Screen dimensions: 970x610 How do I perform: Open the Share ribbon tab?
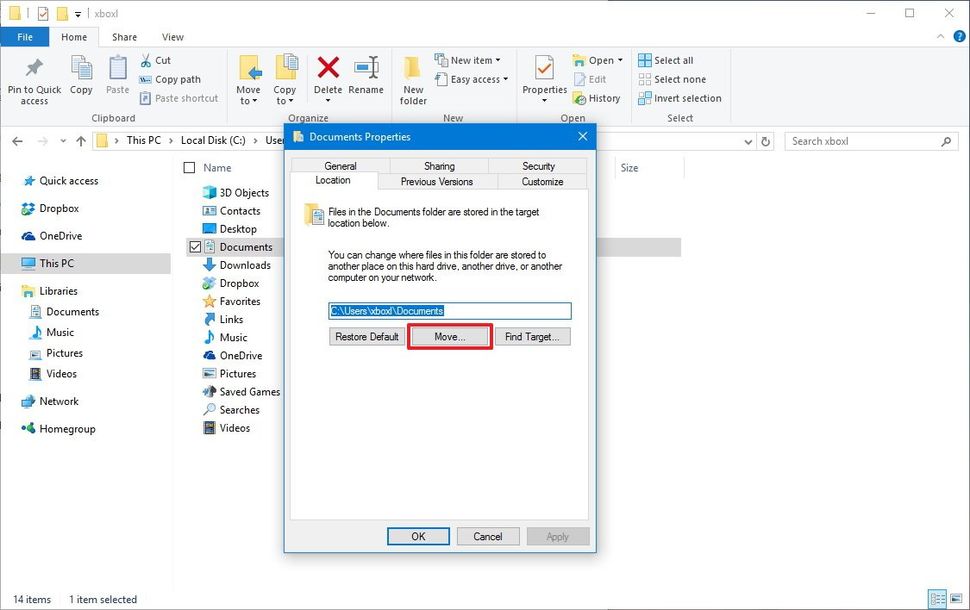(124, 36)
